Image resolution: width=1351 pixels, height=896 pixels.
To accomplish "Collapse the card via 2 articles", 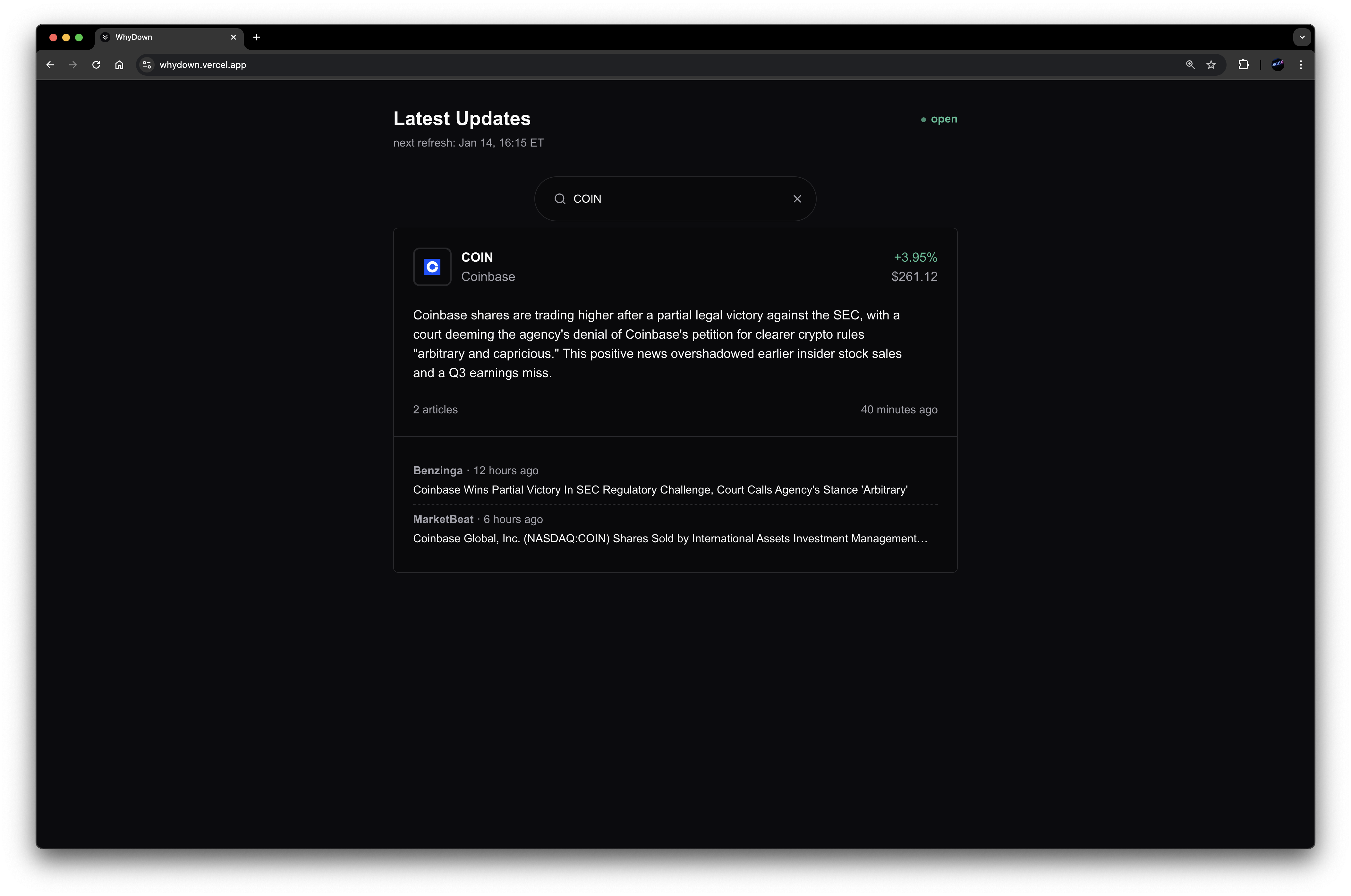I will (x=436, y=410).
